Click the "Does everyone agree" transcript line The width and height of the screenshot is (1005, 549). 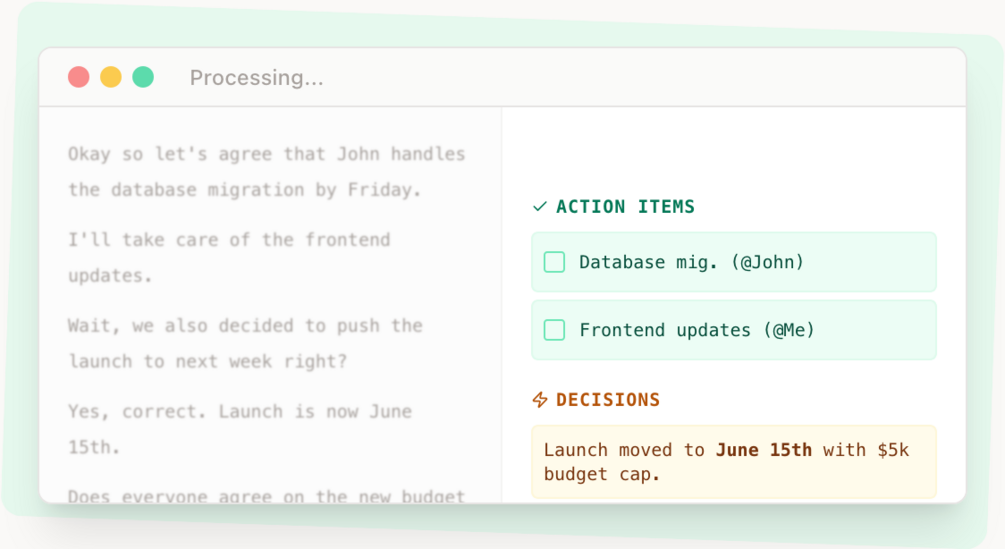pyautogui.click(x=266, y=496)
